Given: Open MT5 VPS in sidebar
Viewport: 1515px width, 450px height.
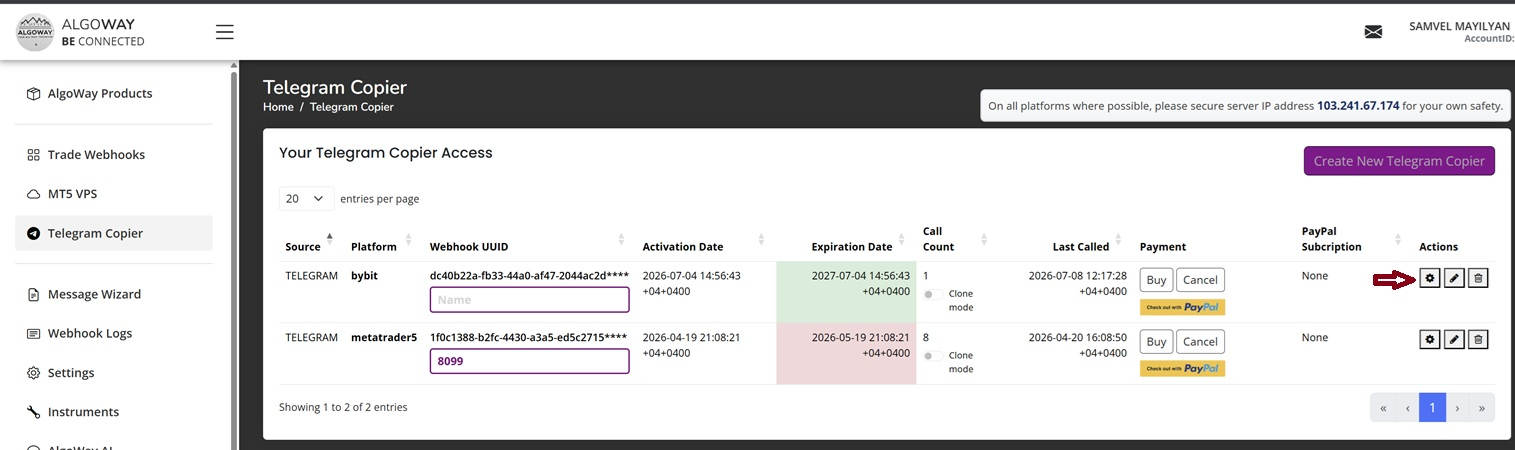Looking at the screenshot, I should point(72,194).
